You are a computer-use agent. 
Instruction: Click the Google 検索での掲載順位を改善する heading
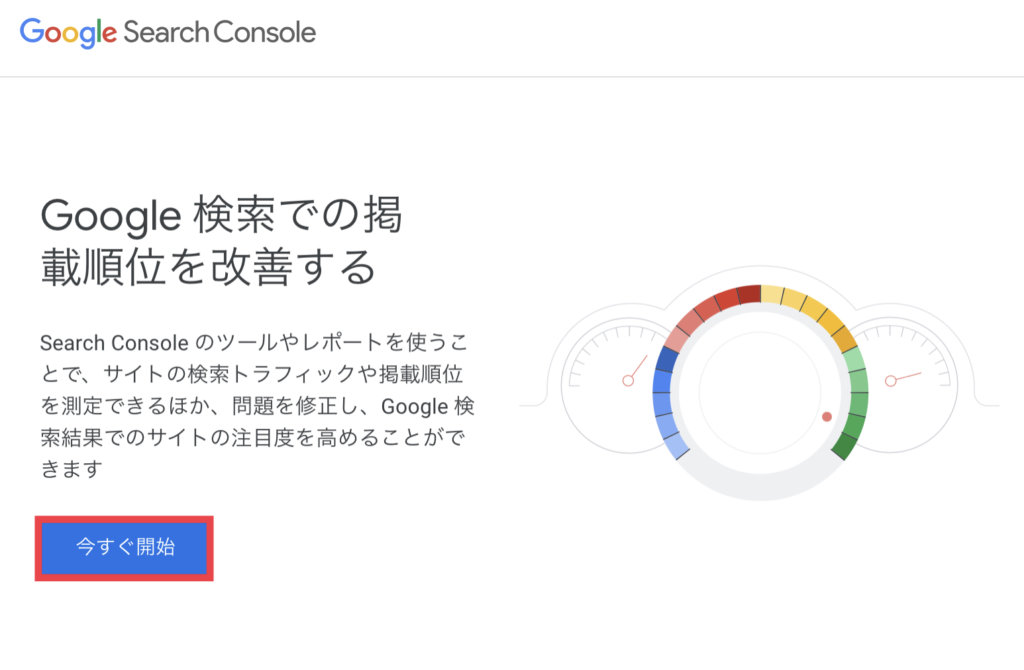(x=221, y=241)
